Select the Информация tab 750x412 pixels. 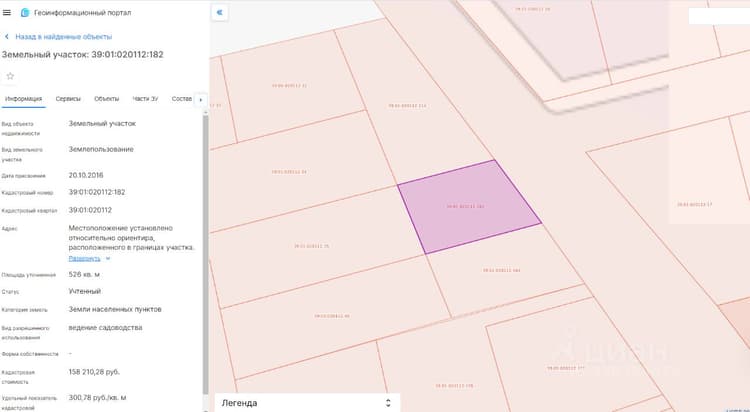(23, 99)
